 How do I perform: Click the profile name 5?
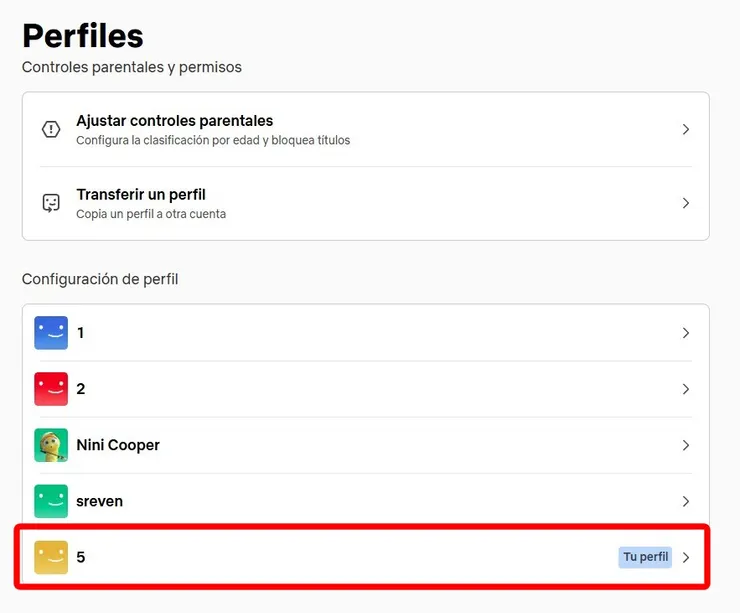[81, 557]
